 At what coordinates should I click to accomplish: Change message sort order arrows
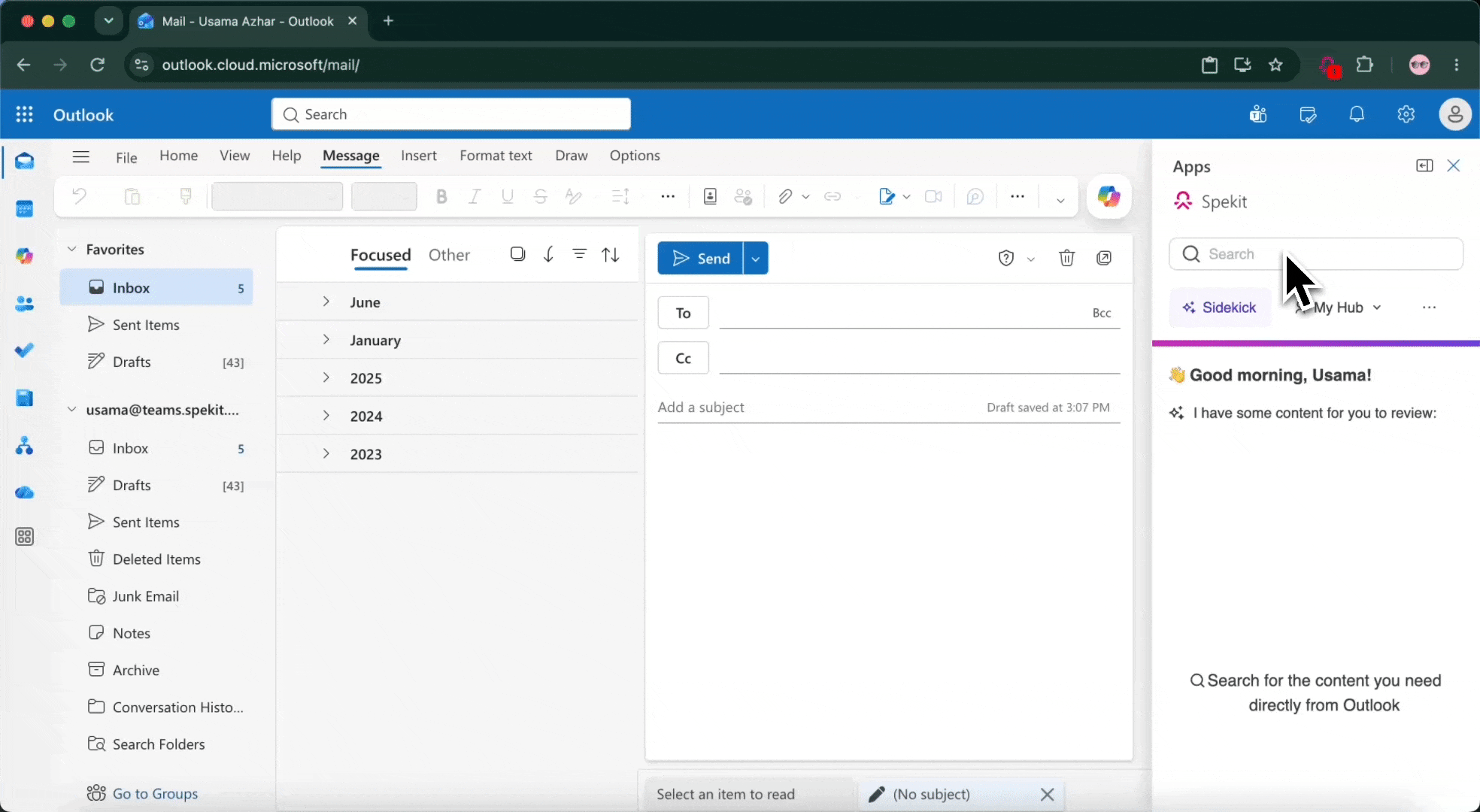tap(611, 254)
